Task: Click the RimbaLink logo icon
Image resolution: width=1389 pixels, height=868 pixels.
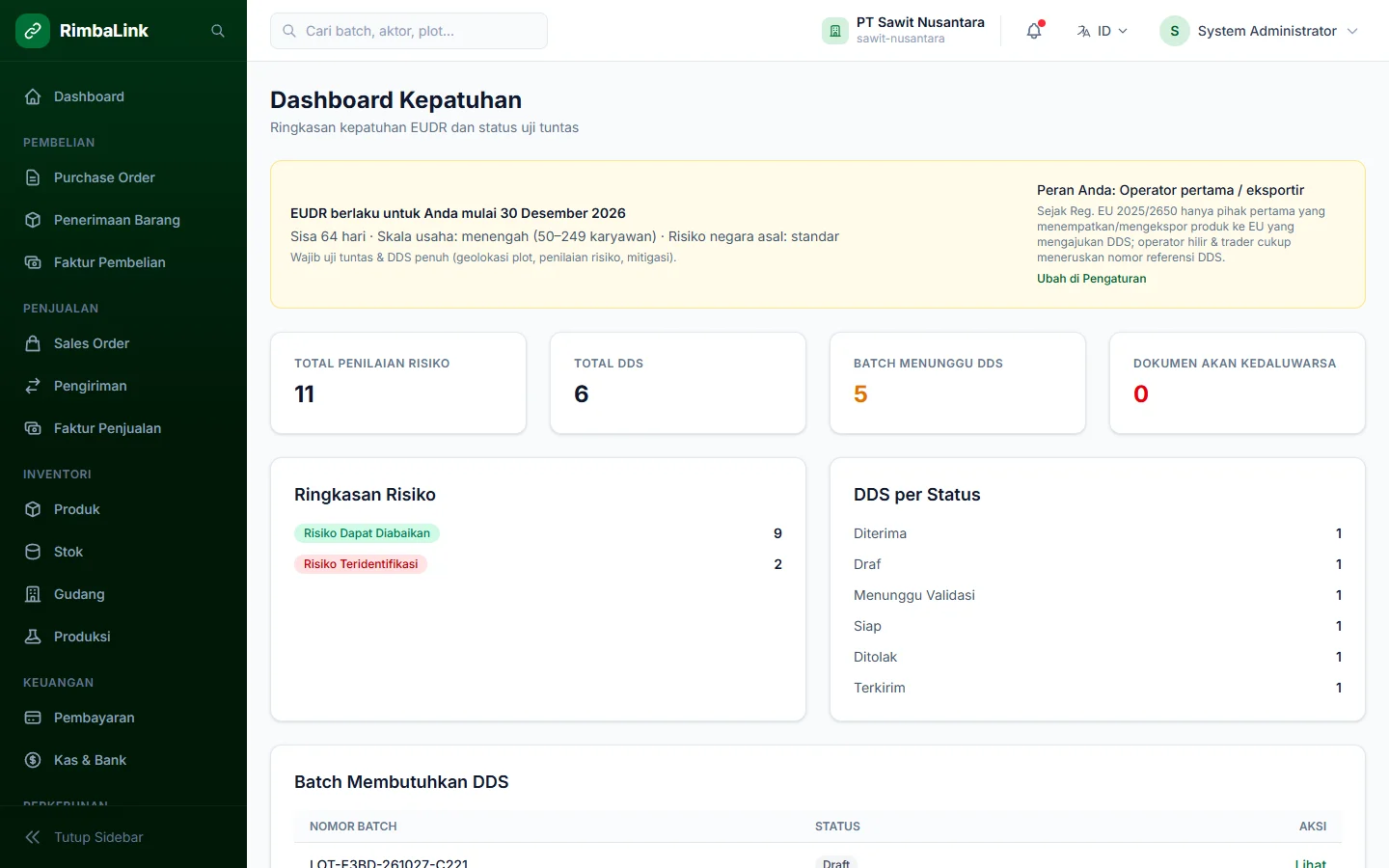Action: pyautogui.click(x=33, y=31)
